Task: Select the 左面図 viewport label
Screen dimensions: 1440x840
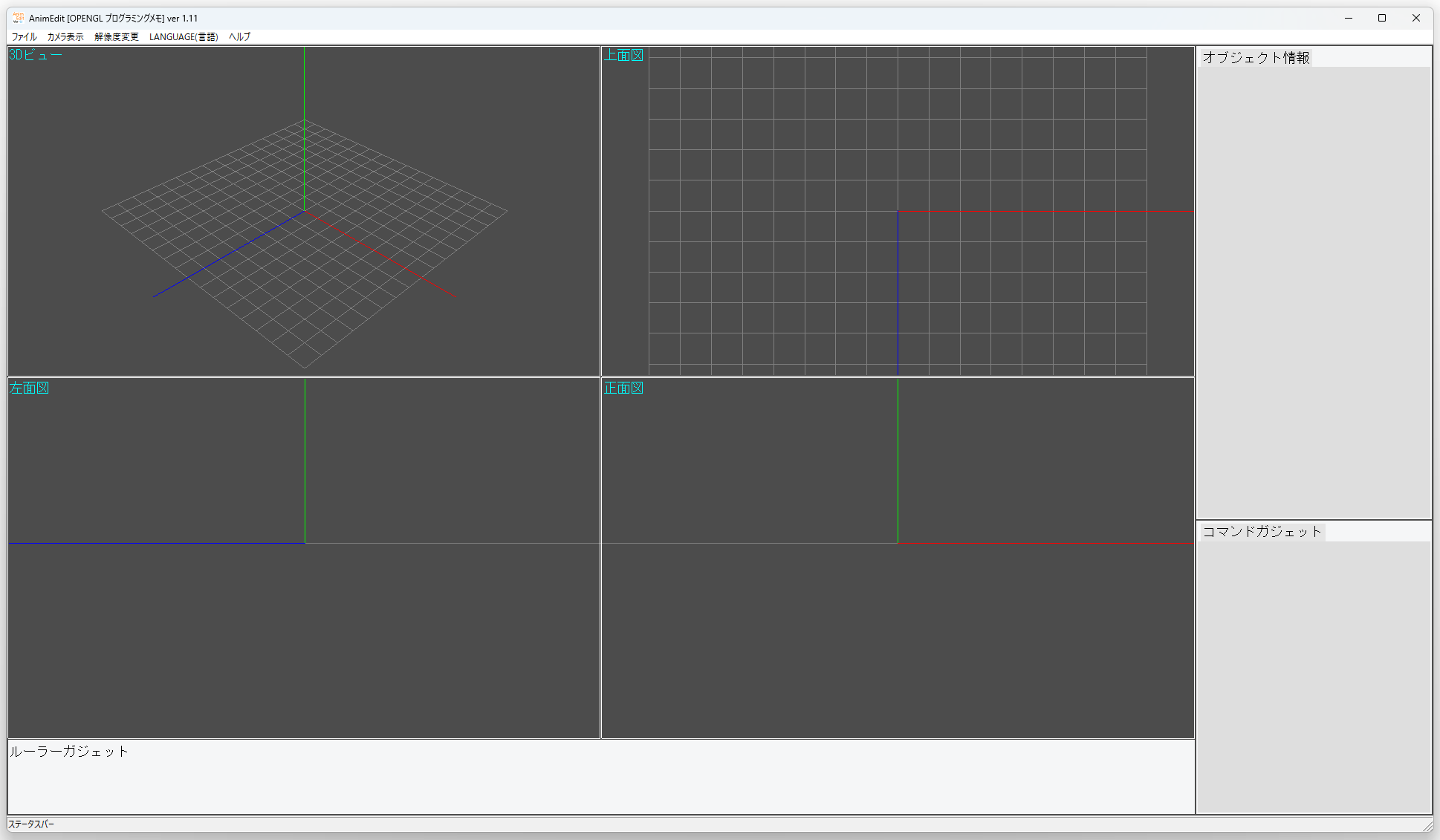Action: pyautogui.click(x=30, y=388)
